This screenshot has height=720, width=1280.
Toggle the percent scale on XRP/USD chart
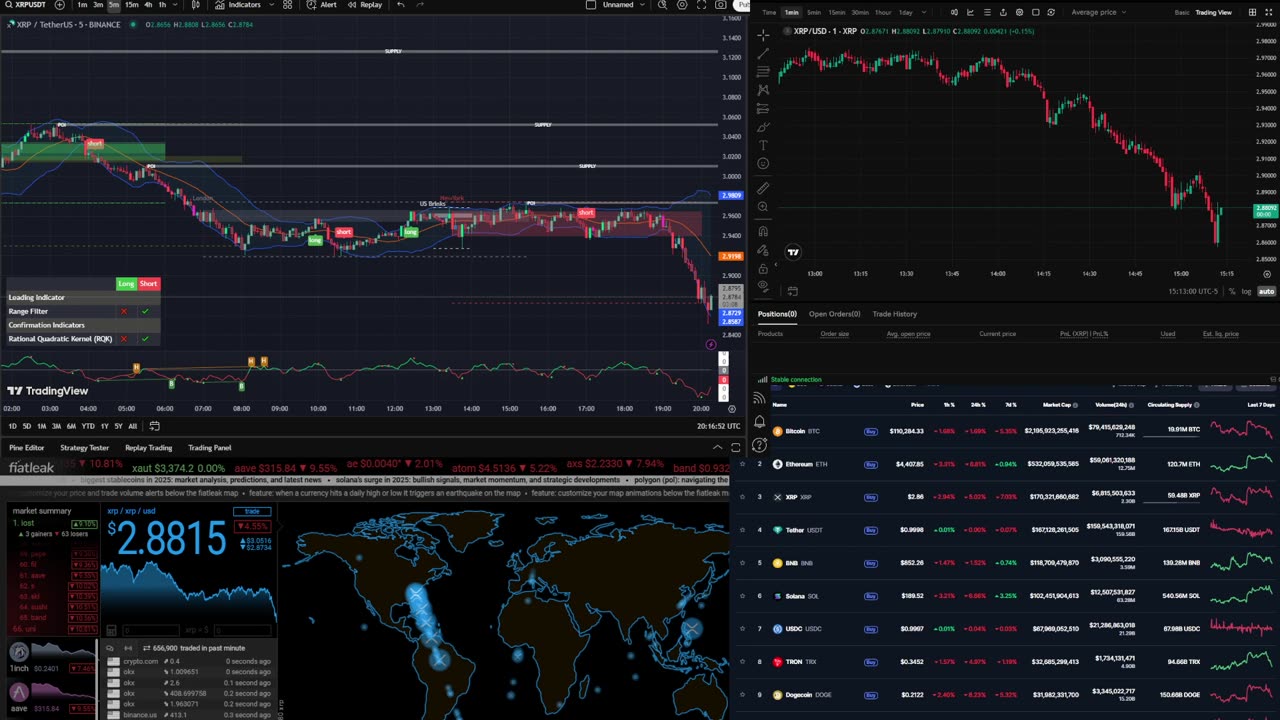(x=1232, y=291)
